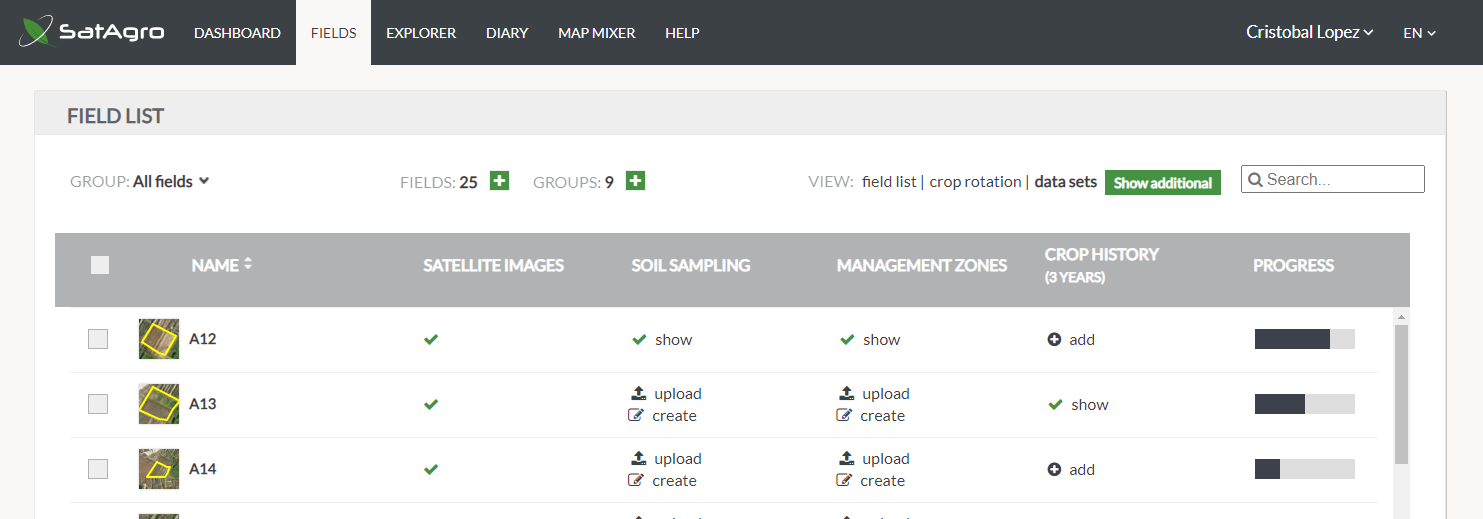
Task: Click A14 crop history plus icon
Action: tap(1054, 470)
